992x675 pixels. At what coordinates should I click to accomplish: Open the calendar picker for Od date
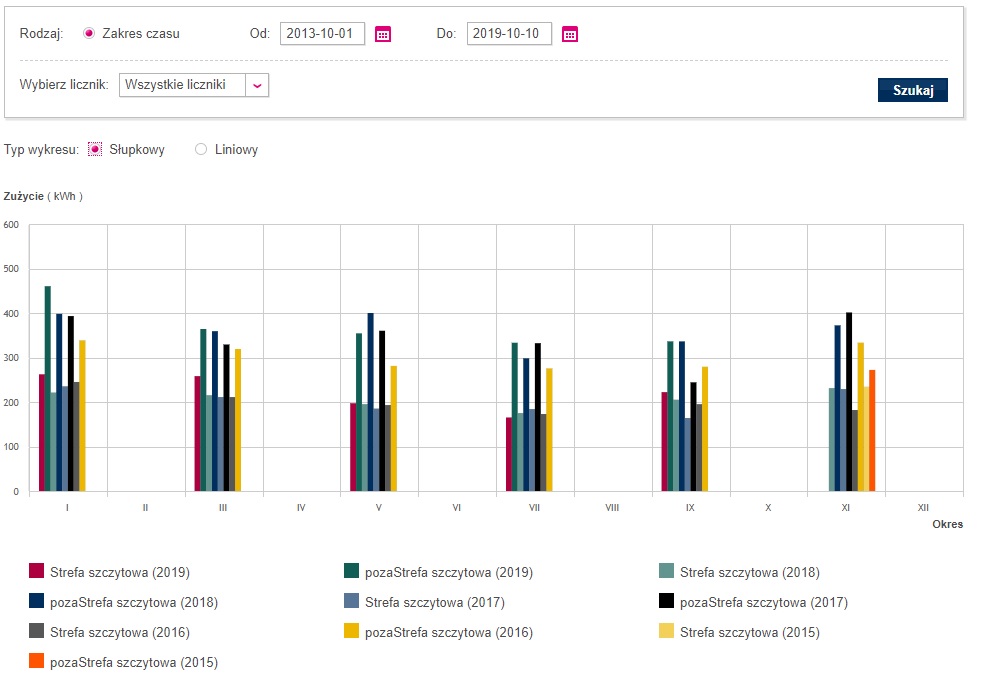(x=383, y=34)
